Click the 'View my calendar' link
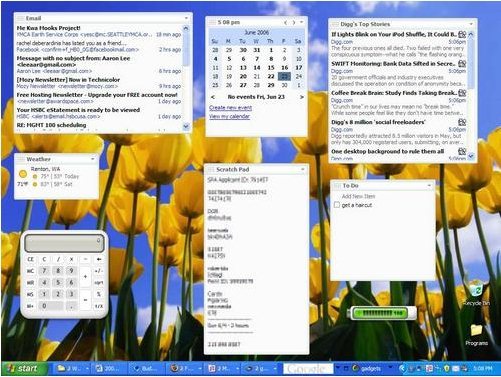501x377 pixels. pyautogui.click(x=229, y=116)
